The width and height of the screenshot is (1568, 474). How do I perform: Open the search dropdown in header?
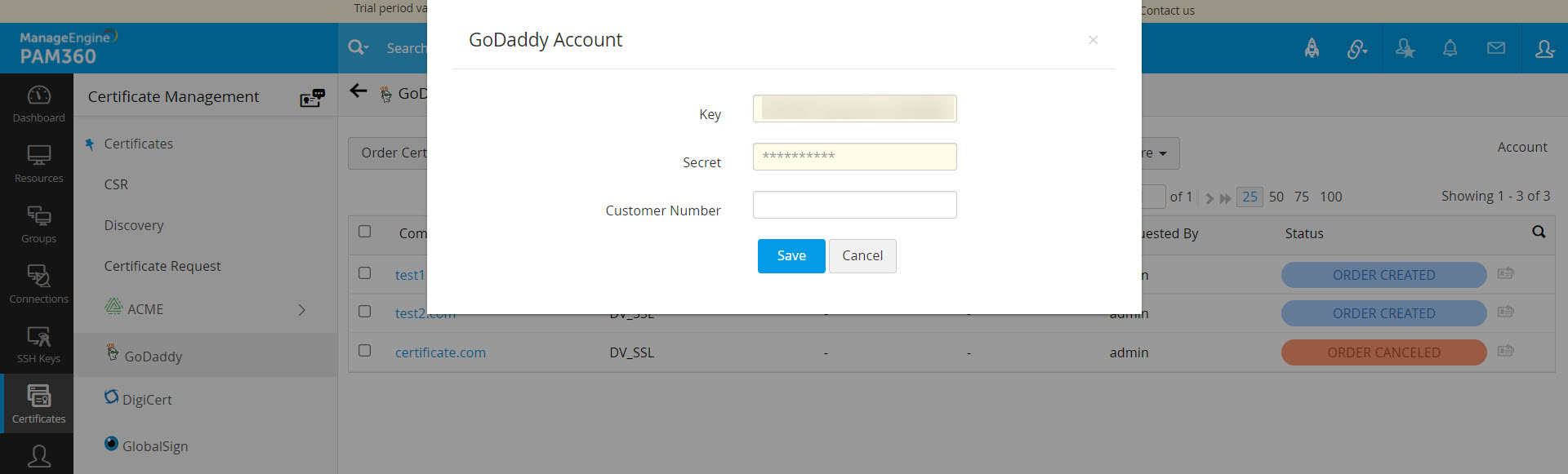pyautogui.click(x=358, y=48)
